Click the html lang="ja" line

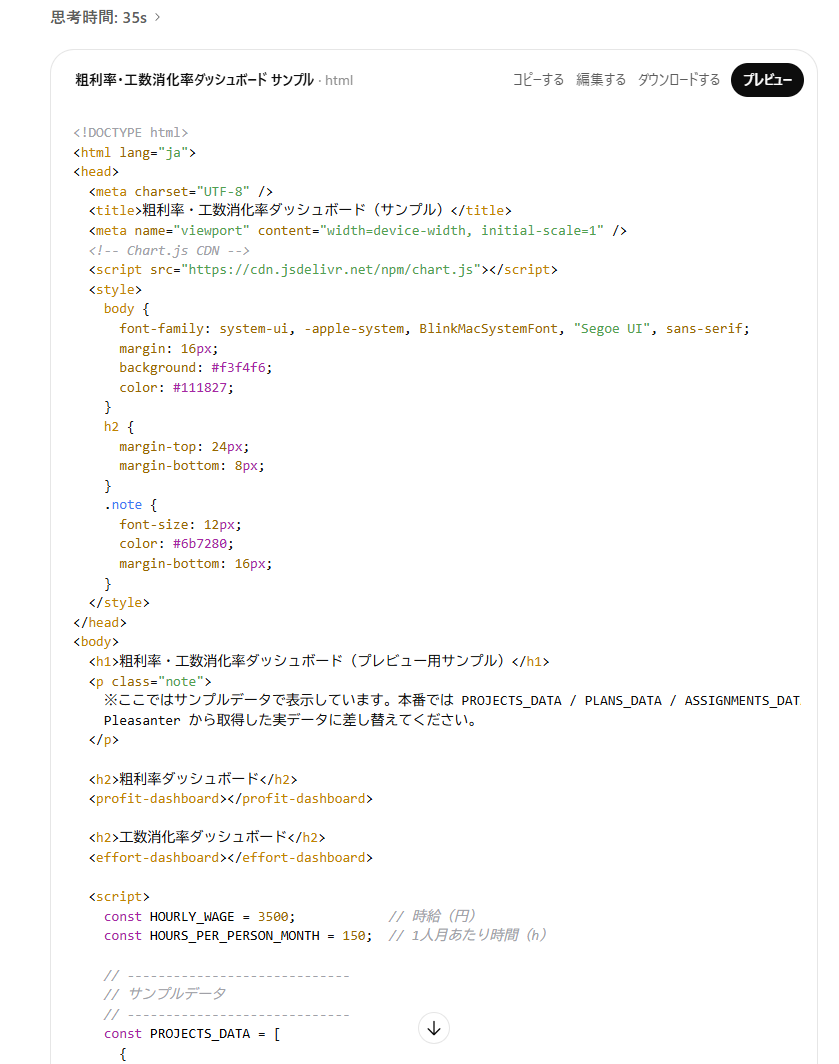(x=134, y=153)
